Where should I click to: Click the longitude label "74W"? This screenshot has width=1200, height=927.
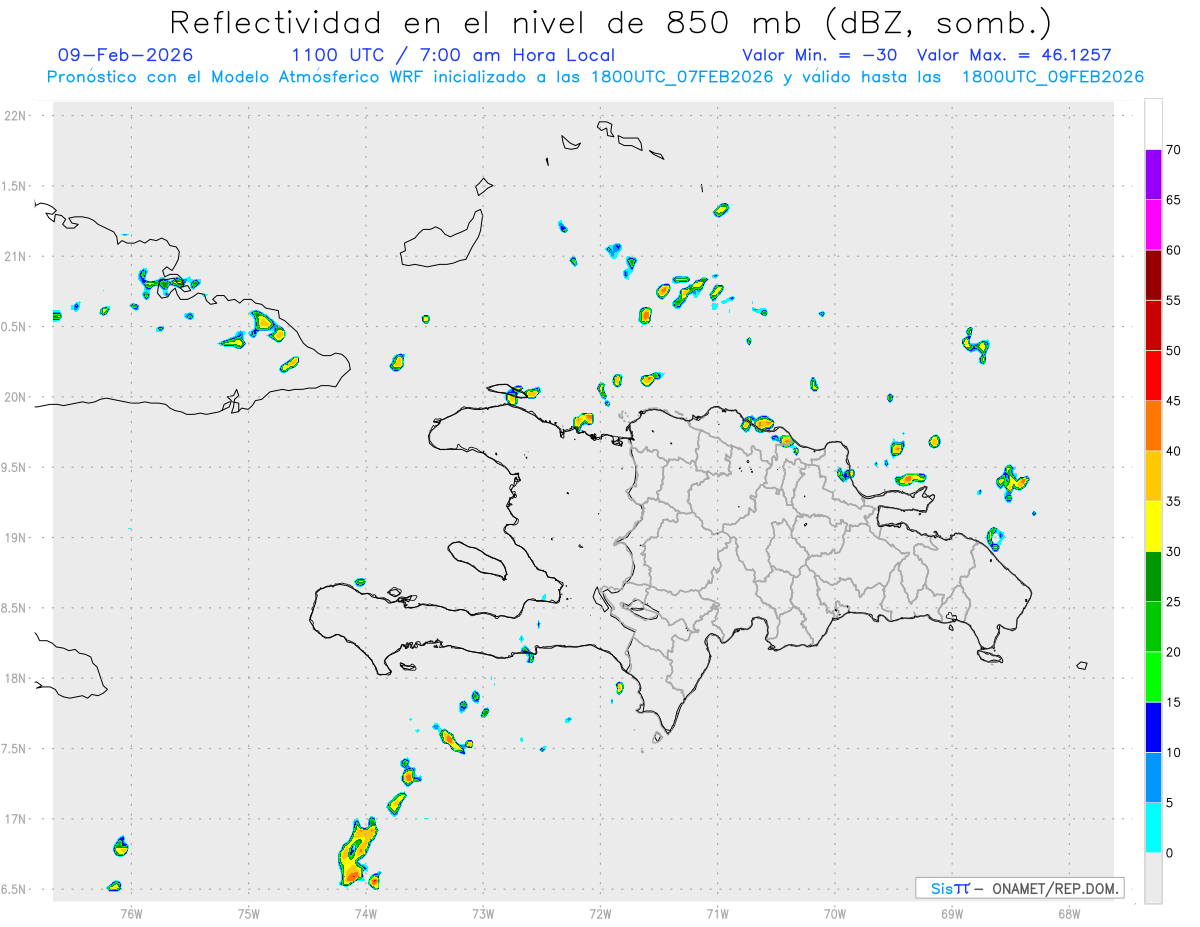[x=366, y=913]
